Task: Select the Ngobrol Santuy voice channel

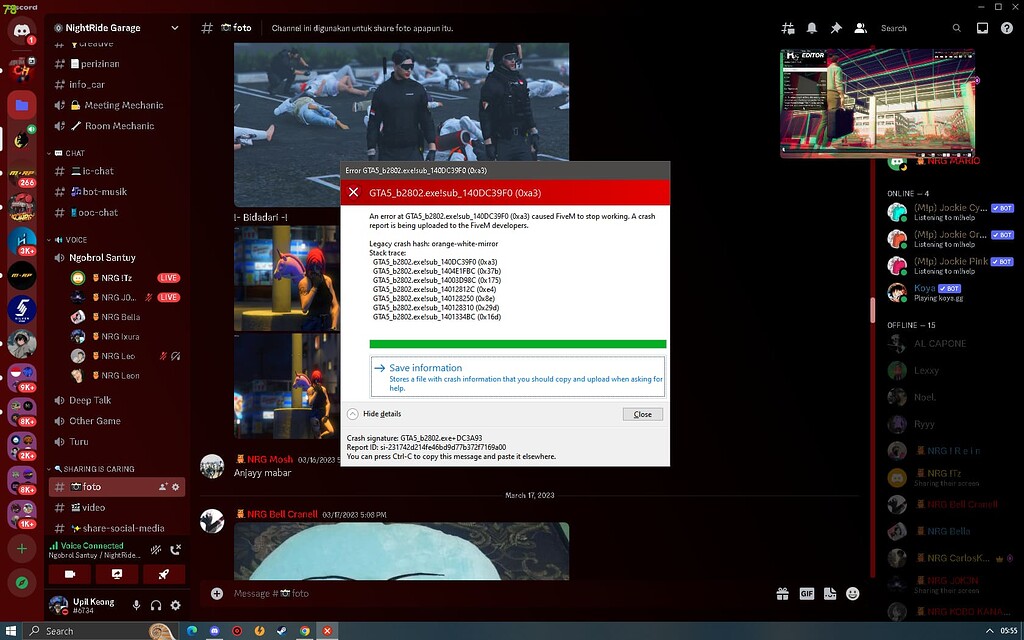Action: pos(116,258)
